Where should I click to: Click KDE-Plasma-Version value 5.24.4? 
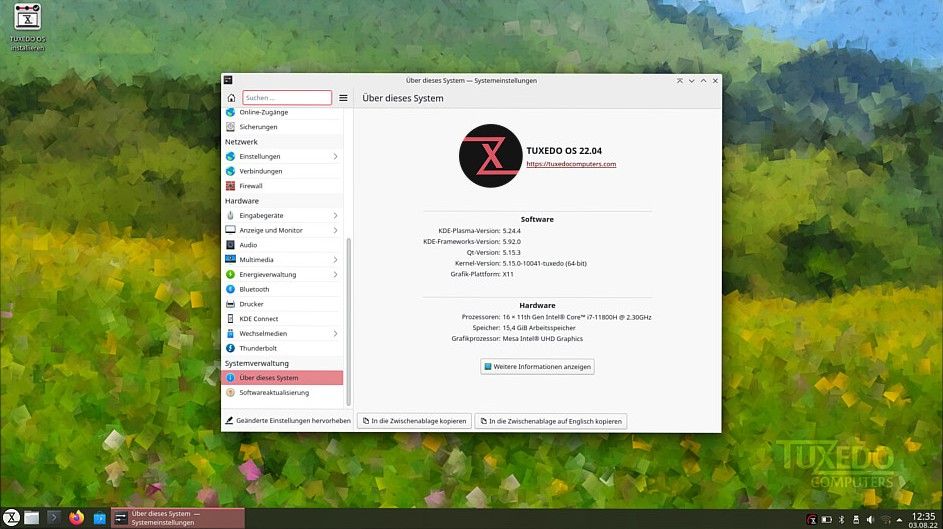pyautogui.click(x=512, y=231)
